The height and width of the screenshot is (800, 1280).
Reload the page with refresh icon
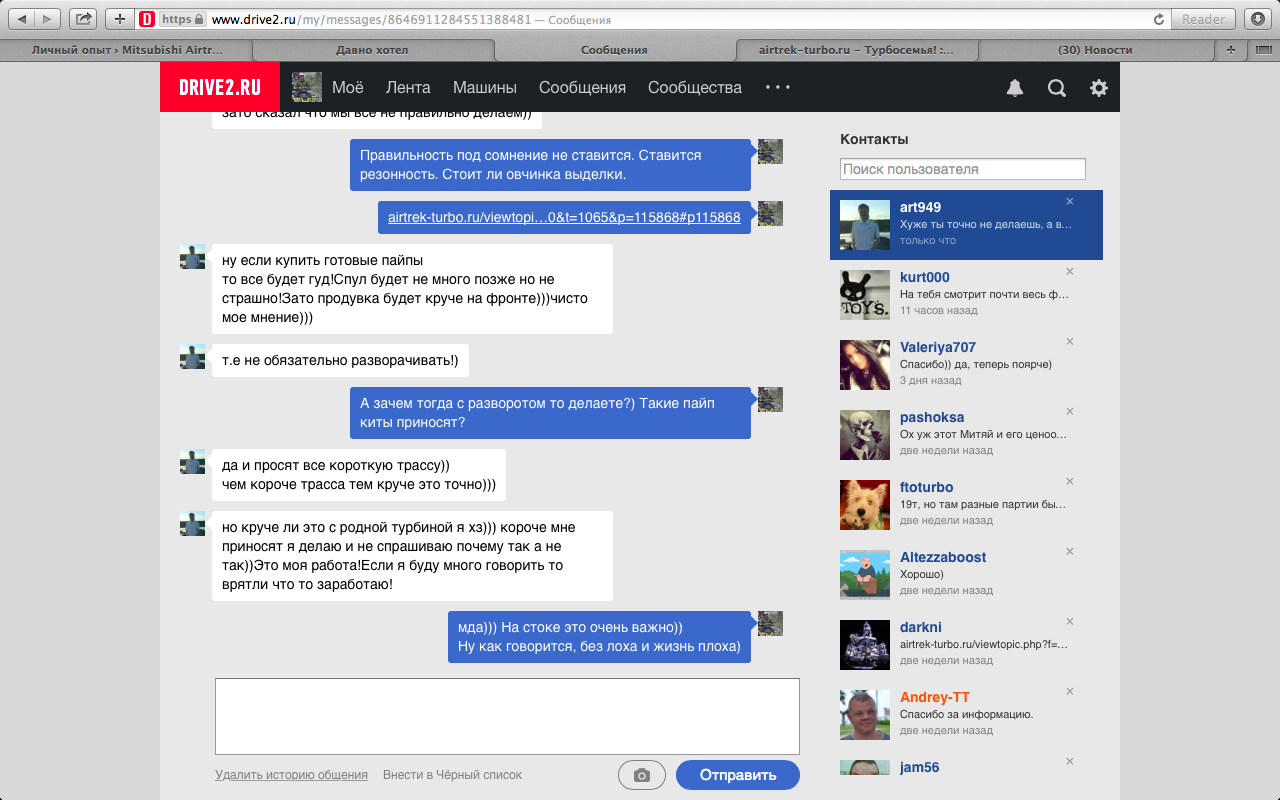pyautogui.click(x=1159, y=19)
